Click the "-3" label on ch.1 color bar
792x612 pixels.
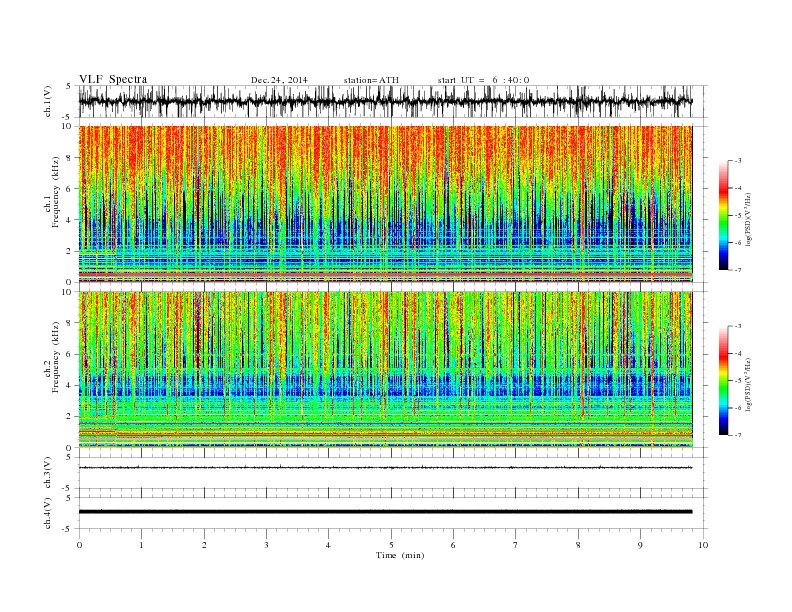[x=738, y=161]
